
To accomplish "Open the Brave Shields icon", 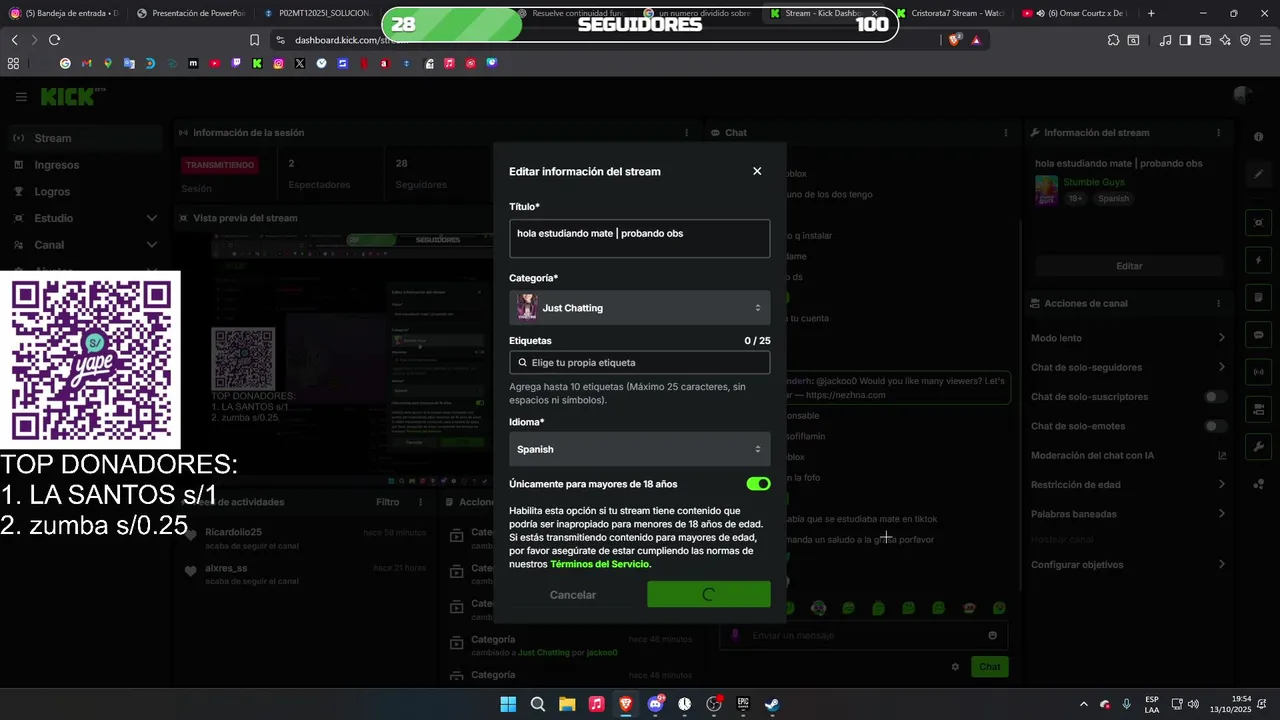I will point(955,40).
